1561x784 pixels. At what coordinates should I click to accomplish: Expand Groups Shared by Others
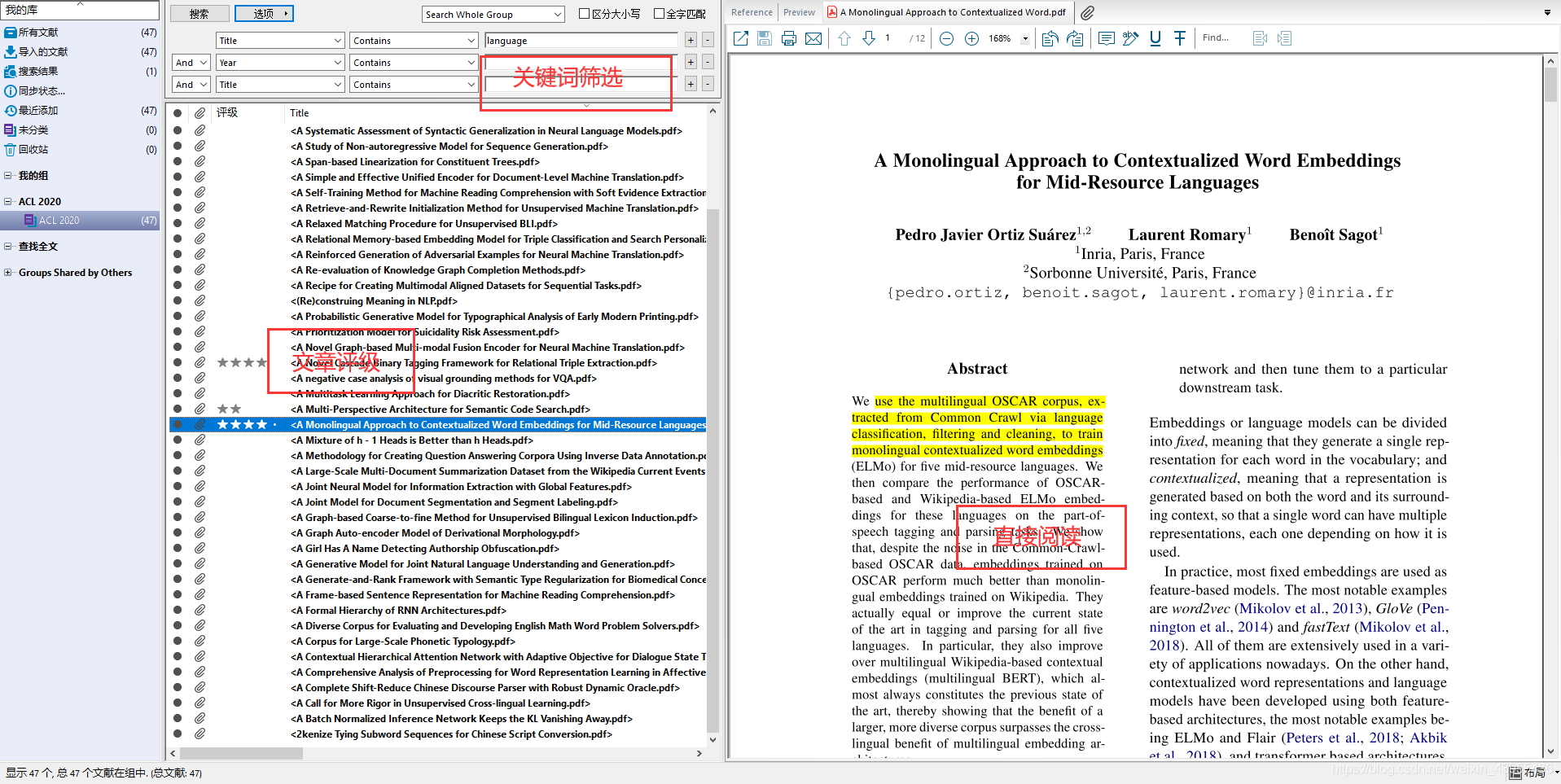(x=8, y=273)
